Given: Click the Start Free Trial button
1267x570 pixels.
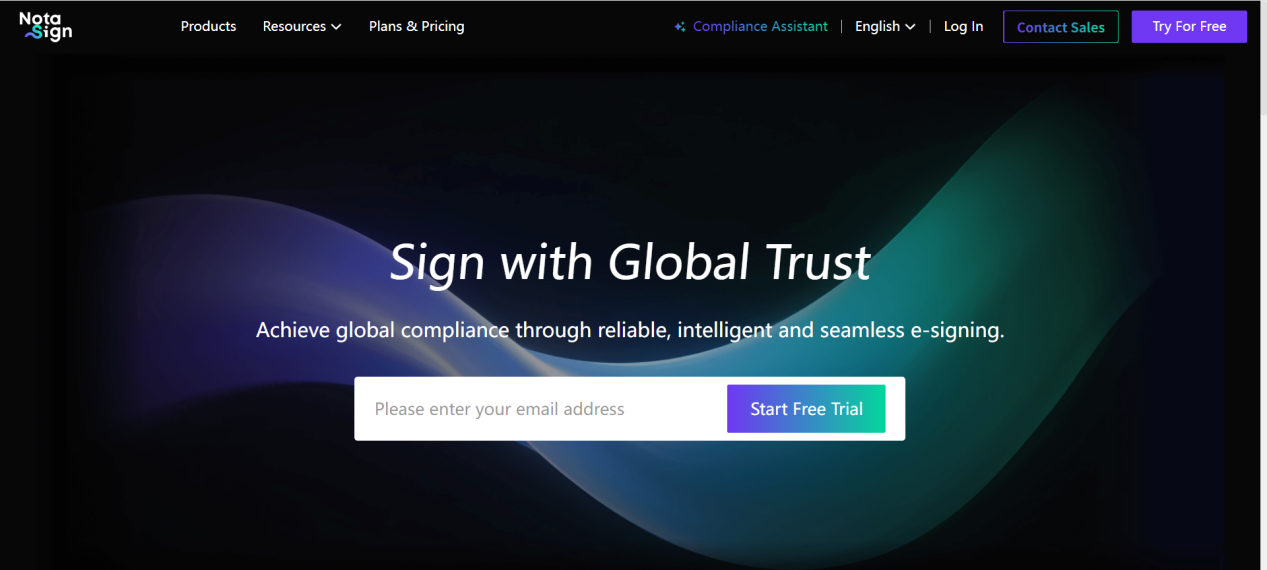Looking at the screenshot, I should click(x=806, y=409).
